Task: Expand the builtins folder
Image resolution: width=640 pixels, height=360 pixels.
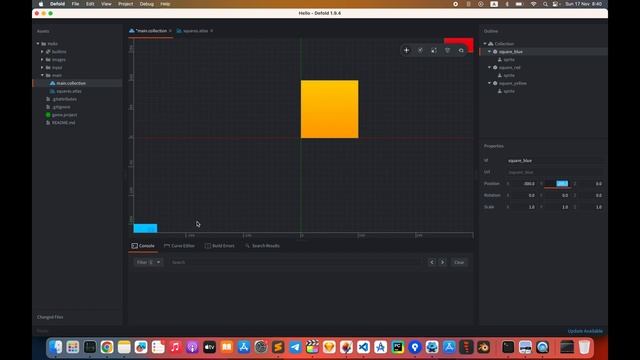Action: coord(42,52)
